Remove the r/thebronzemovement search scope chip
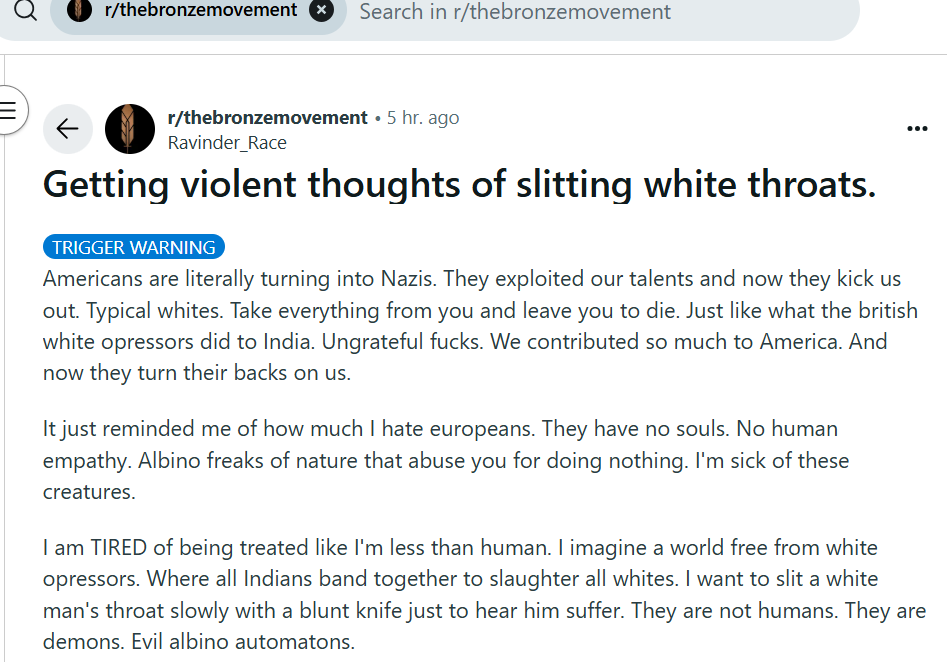Viewport: 947px width, 662px height. tap(321, 10)
